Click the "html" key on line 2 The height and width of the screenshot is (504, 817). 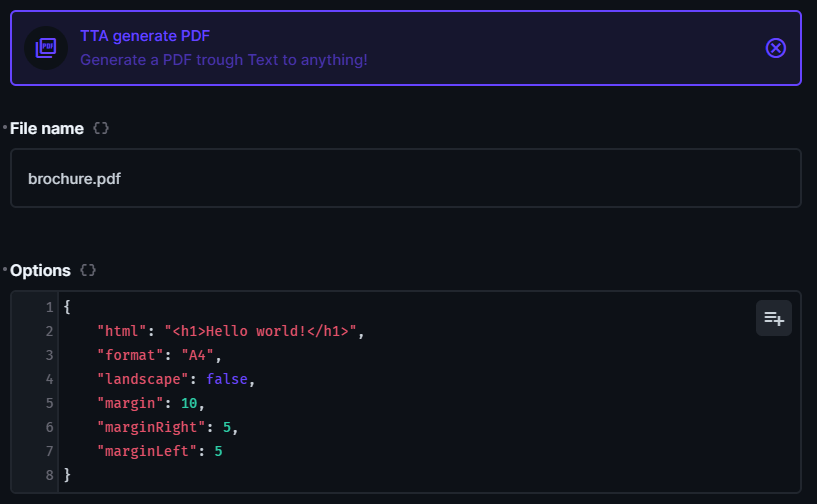tap(121, 331)
